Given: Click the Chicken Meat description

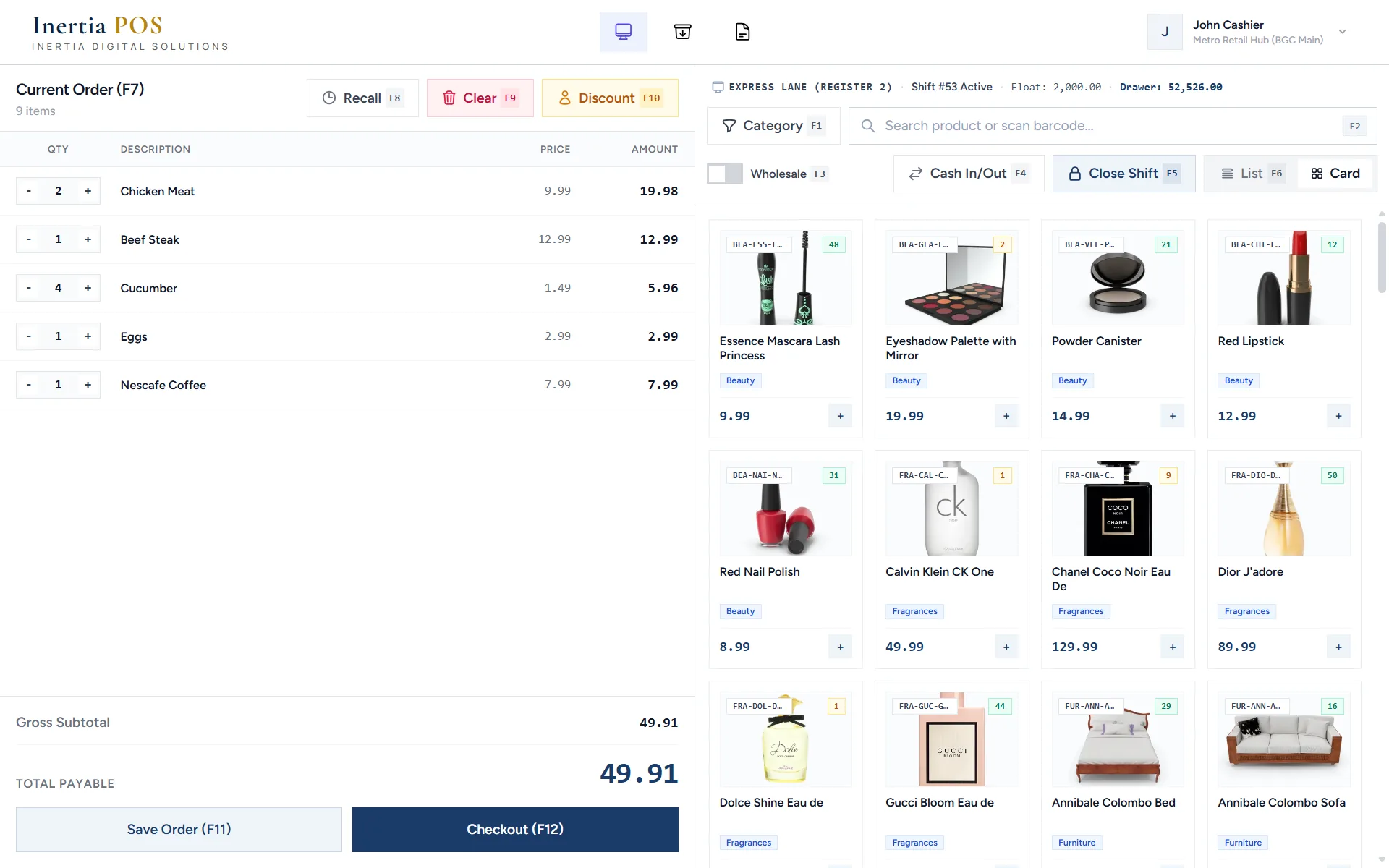Looking at the screenshot, I should 158,191.
